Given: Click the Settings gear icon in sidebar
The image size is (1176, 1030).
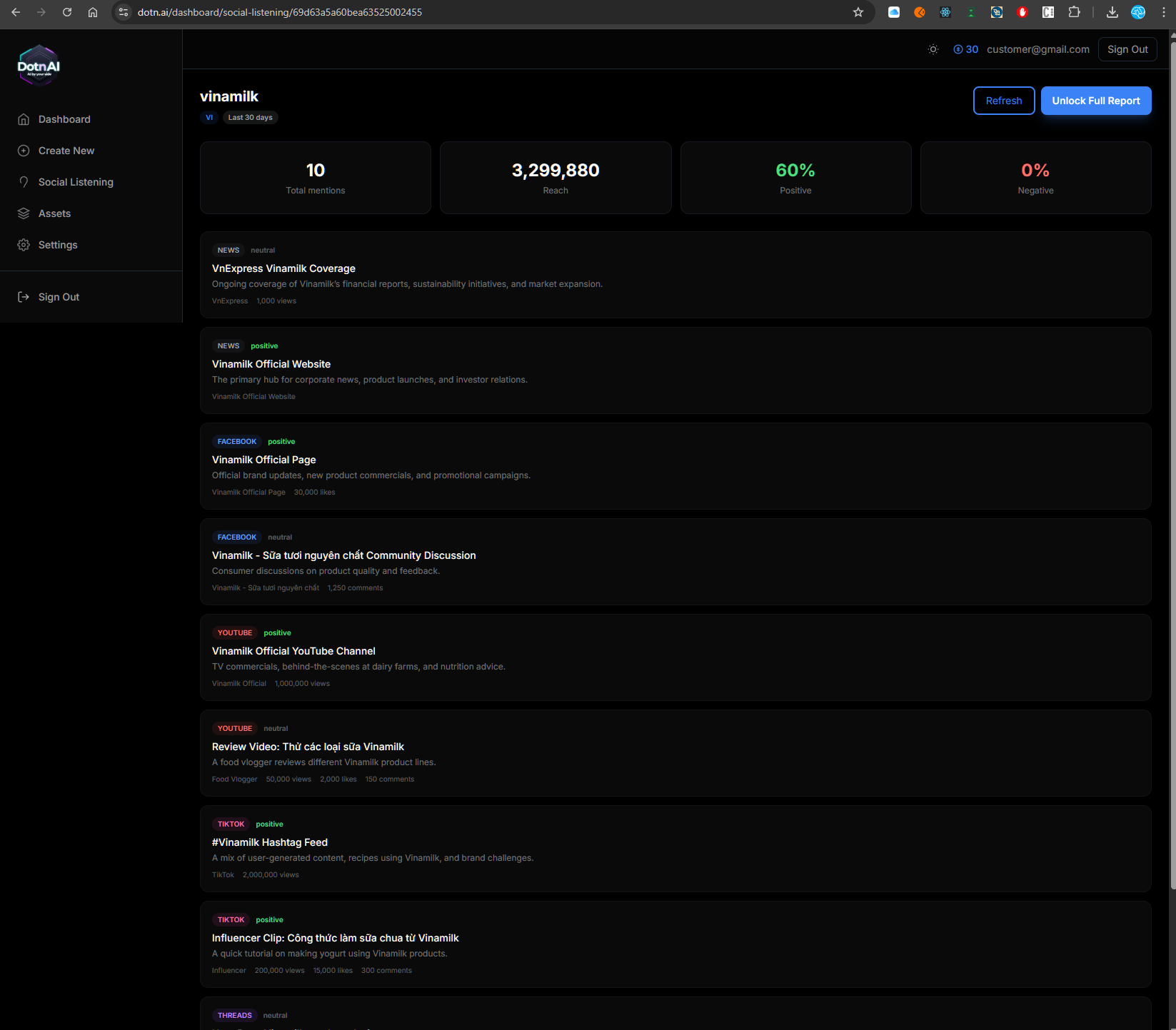Looking at the screenshot, I should pyautogui.click(x=24, y=245).
